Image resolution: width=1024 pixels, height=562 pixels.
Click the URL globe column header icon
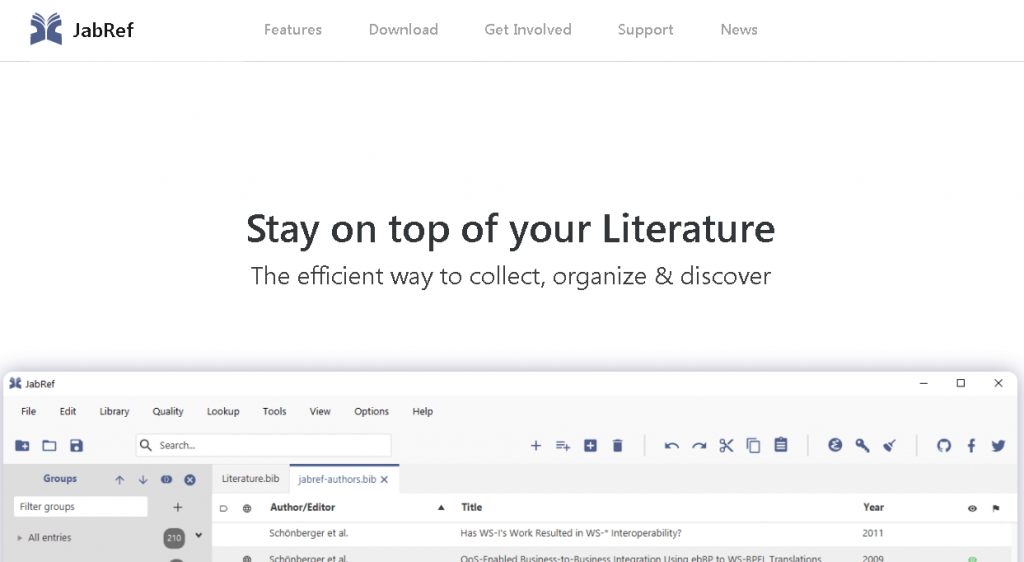click(x=247, y=508)
